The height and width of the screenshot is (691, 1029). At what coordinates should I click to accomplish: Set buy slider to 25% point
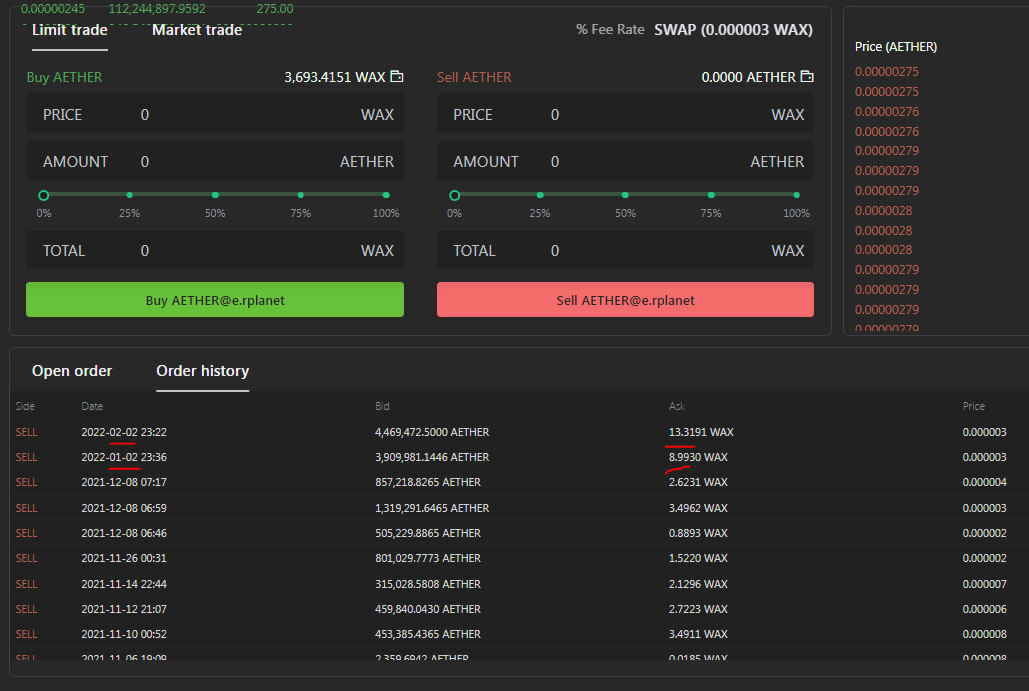129,195
